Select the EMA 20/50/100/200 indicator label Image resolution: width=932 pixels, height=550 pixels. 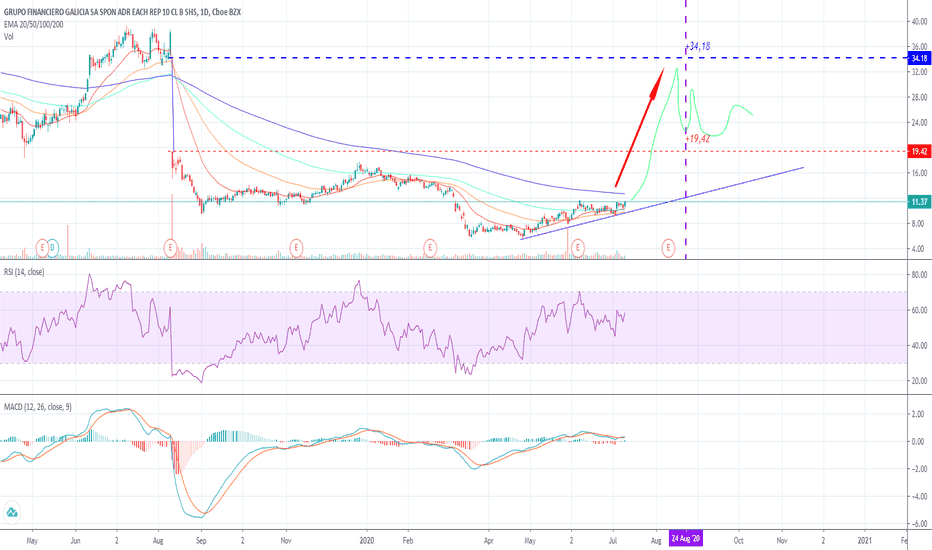point(33,24)
